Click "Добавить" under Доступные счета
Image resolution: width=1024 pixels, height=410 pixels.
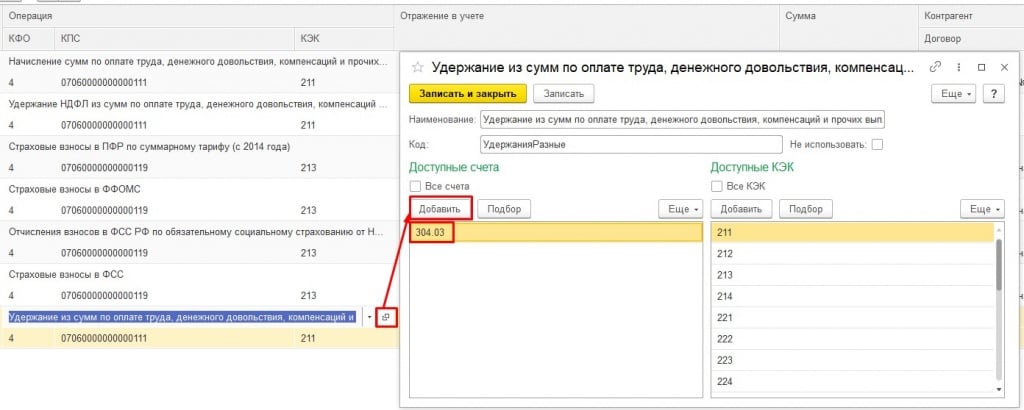pos(439,209)
